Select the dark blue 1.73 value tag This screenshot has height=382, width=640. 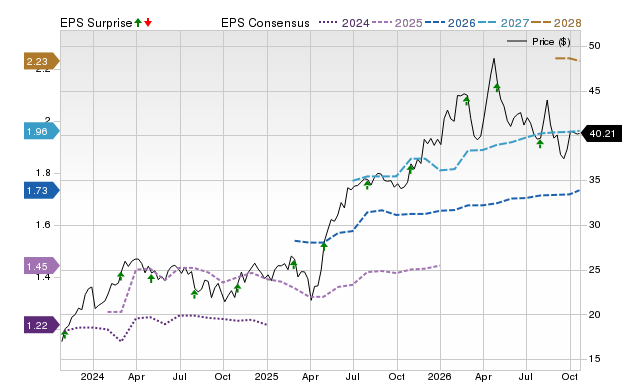42,191
